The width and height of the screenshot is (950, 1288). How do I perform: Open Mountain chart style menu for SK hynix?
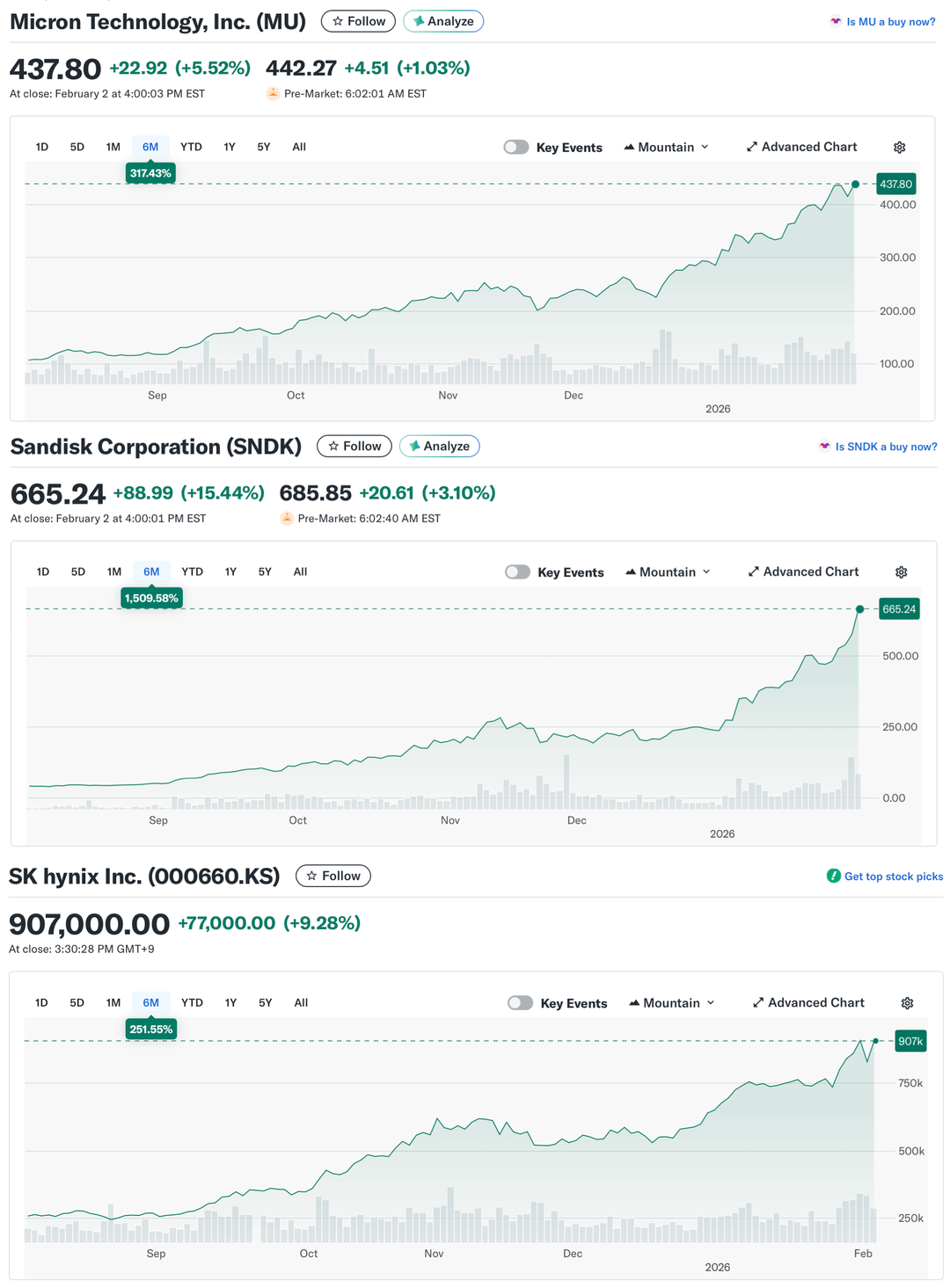click(672, 1002)
